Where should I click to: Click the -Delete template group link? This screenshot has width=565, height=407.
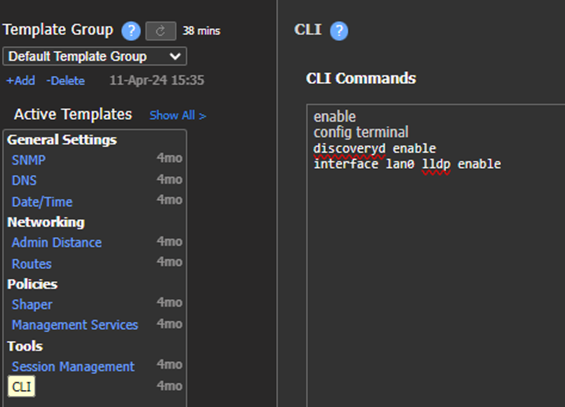tap(66, 81)
